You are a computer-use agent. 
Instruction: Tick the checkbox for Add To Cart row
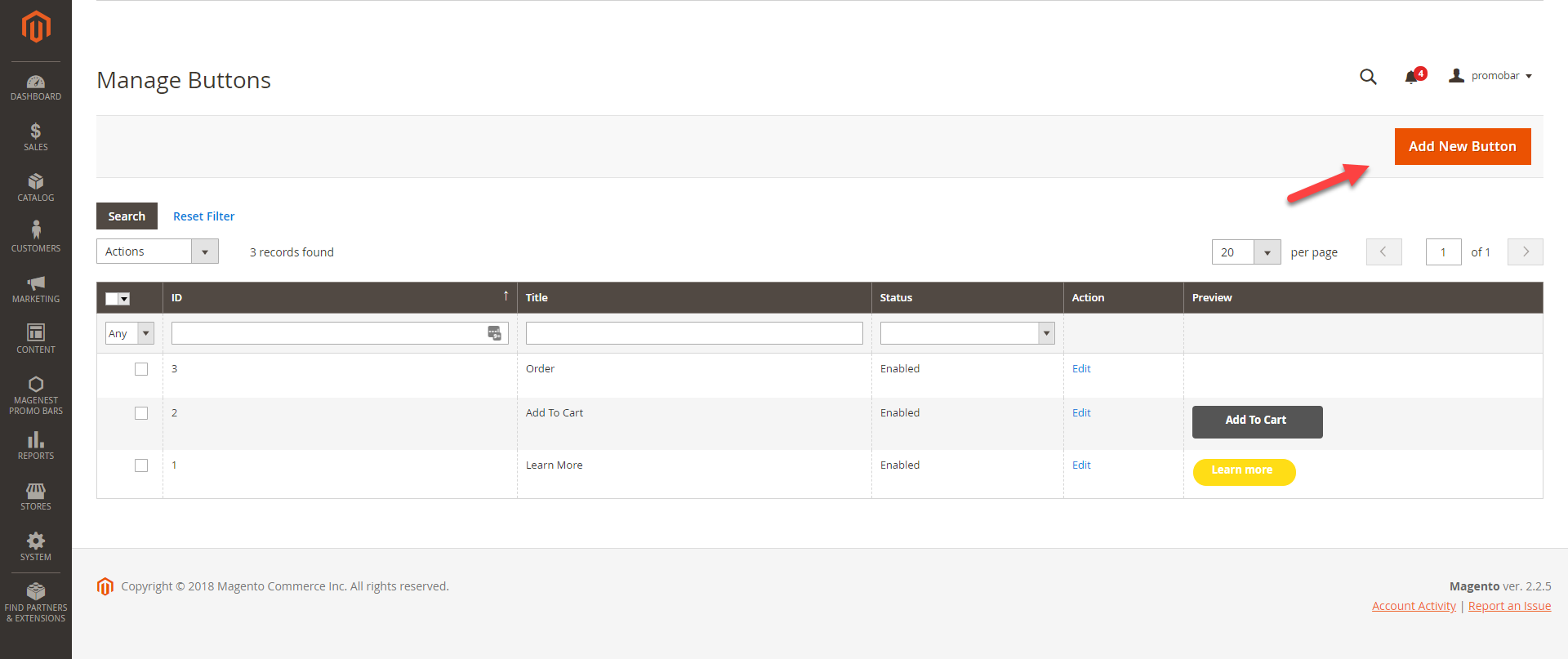click(141, 413)
